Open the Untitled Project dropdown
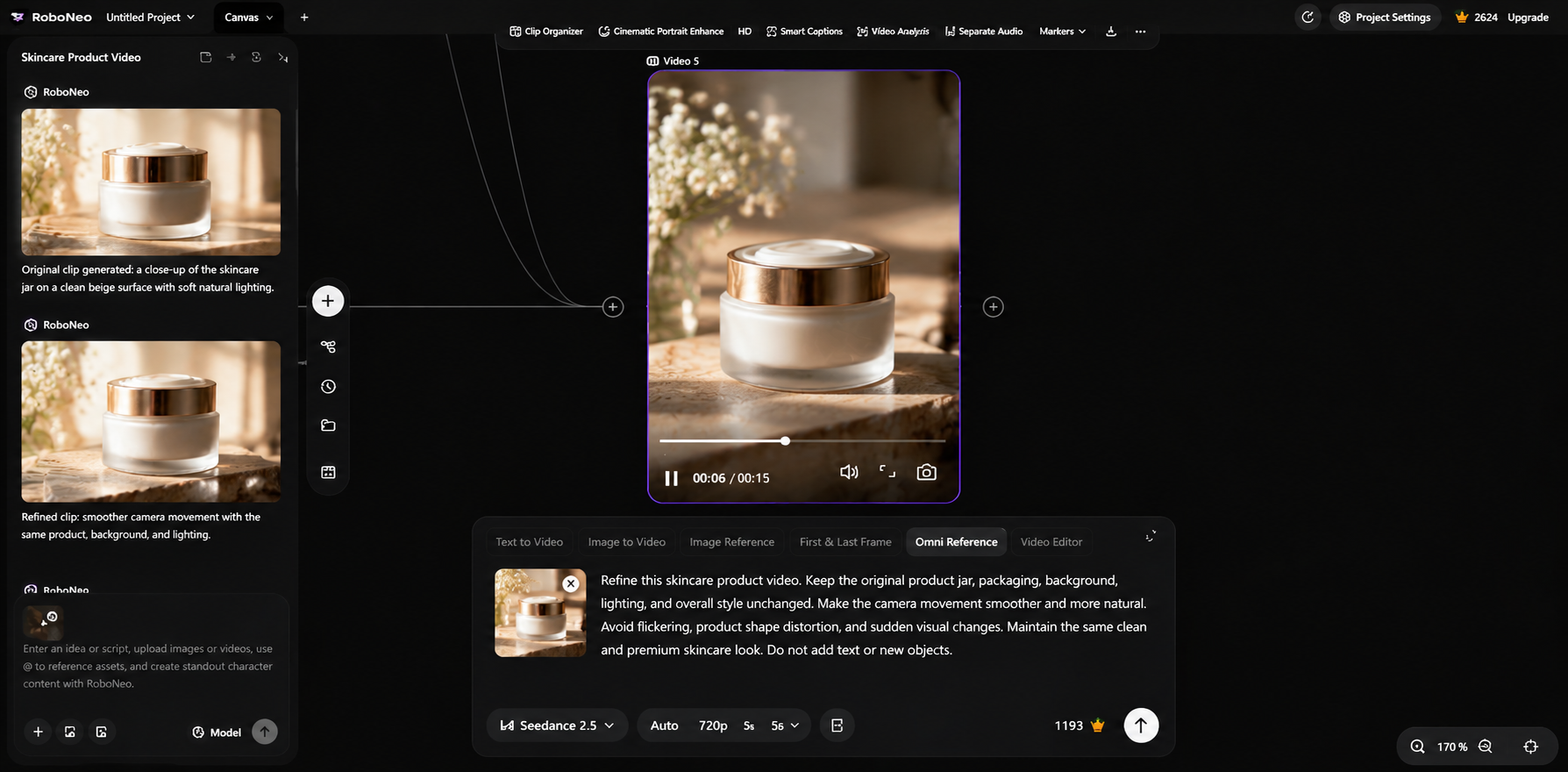1568x772 pixels. point(150,18)
